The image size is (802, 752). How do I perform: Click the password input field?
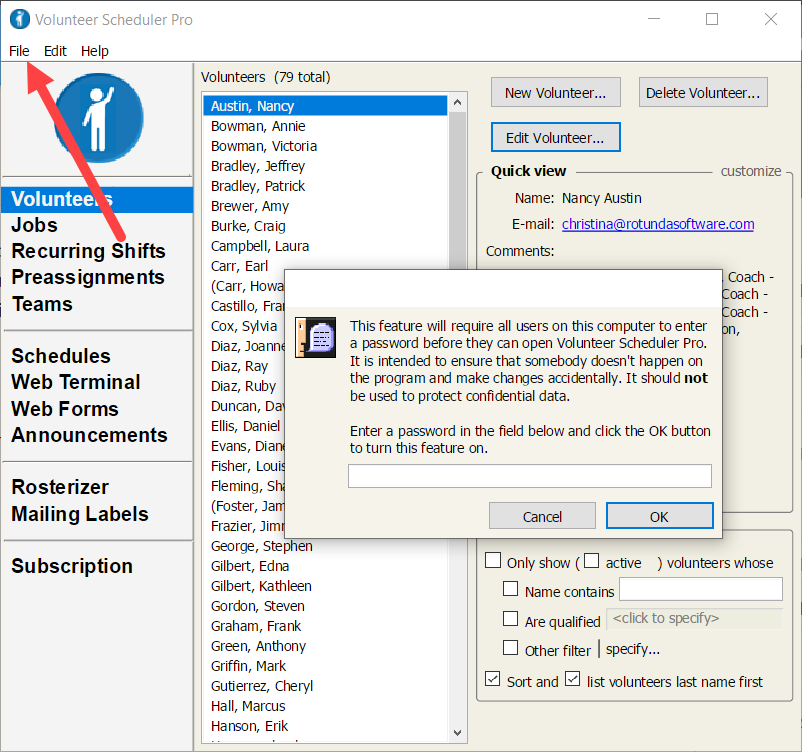(530, 476)
